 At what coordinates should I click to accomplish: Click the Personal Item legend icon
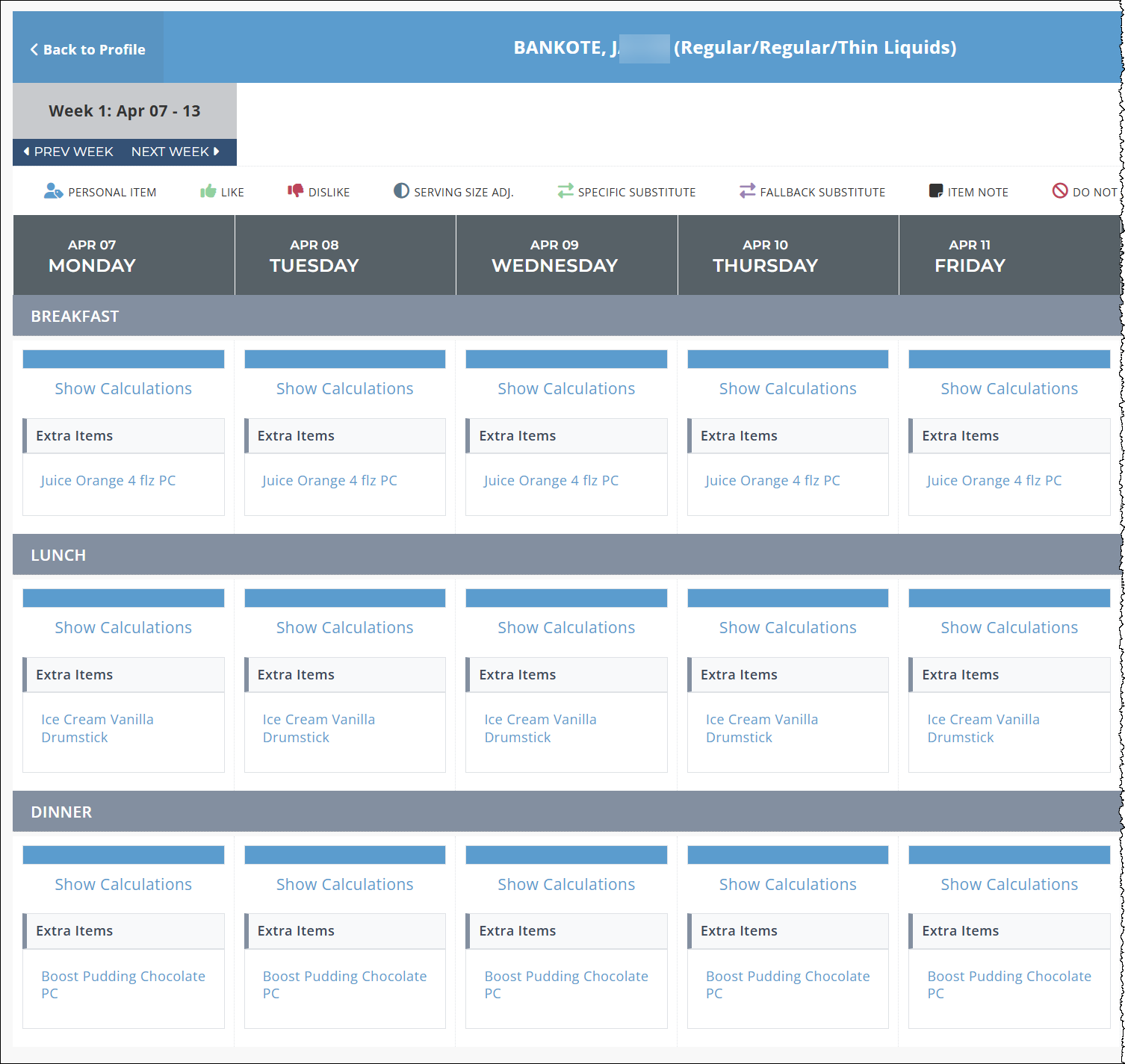pos(53,191)
